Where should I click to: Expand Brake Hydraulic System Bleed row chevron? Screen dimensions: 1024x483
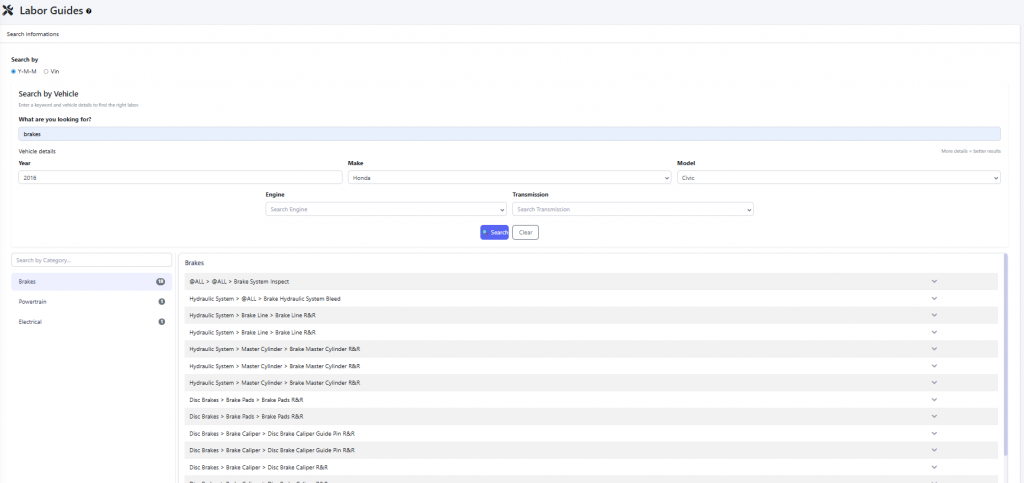[934, 298]
